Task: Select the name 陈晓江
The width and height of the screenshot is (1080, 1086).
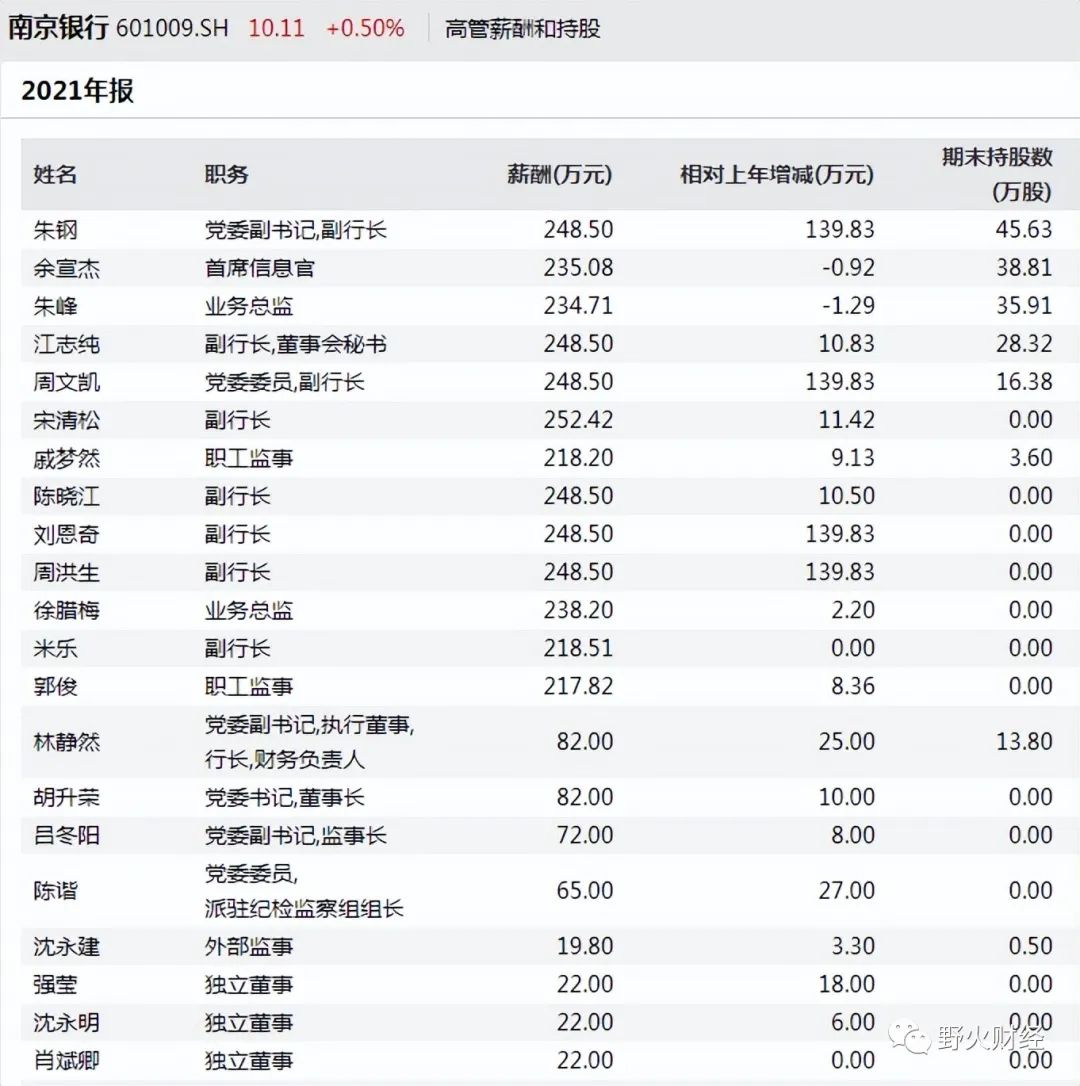Action: [x=67, y=497]
